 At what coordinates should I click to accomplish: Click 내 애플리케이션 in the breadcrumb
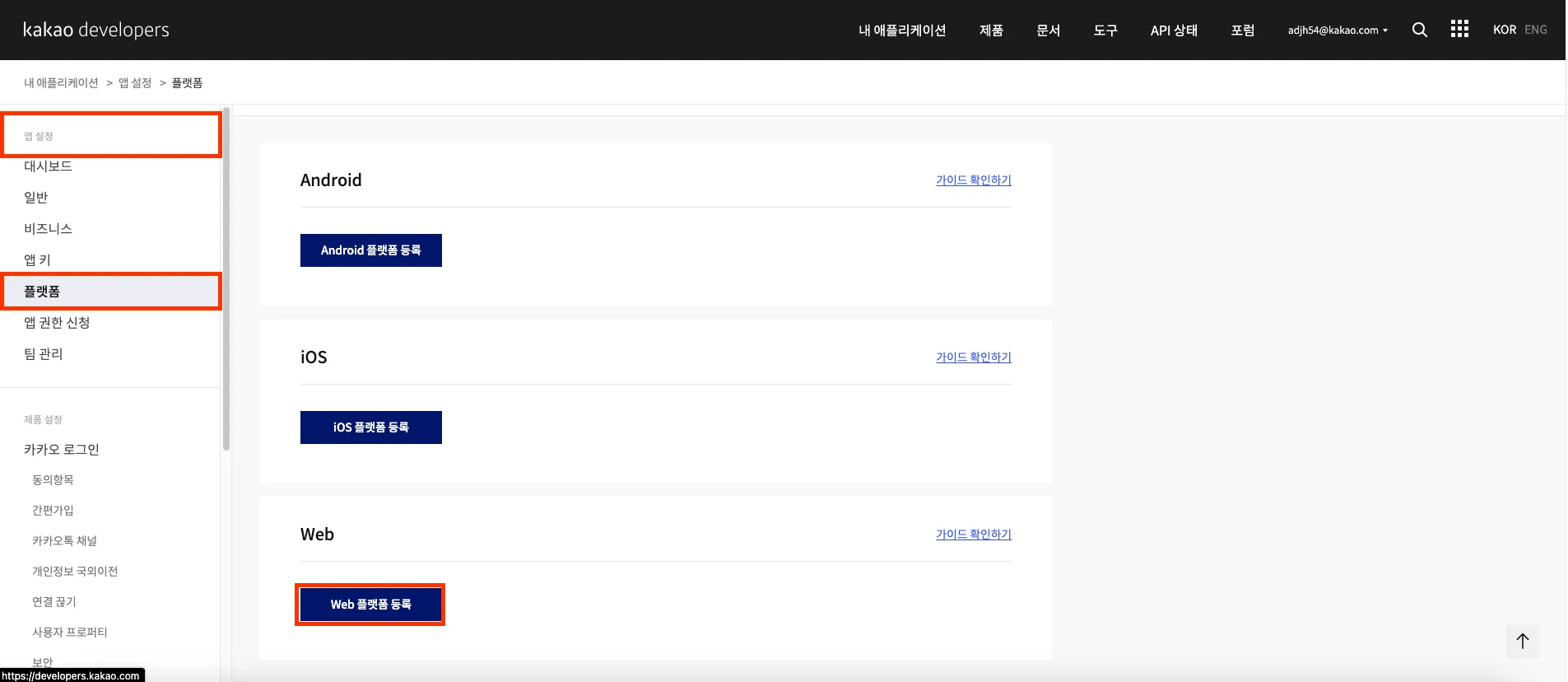(61, 83)
